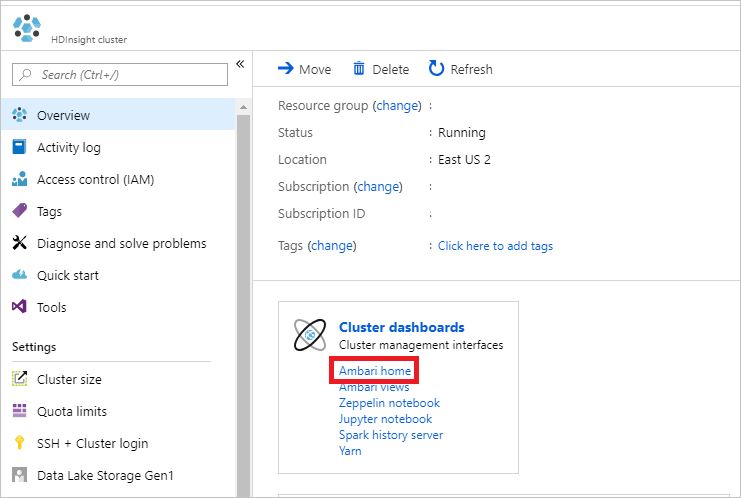Click here to add tags link
741x498 pixels.
[x=495, y=246]
